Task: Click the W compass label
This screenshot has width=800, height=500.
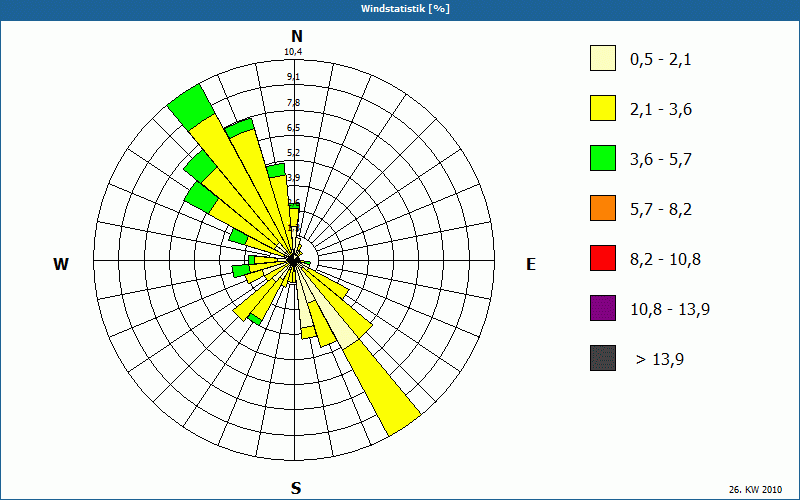Action: coord(61,264)
